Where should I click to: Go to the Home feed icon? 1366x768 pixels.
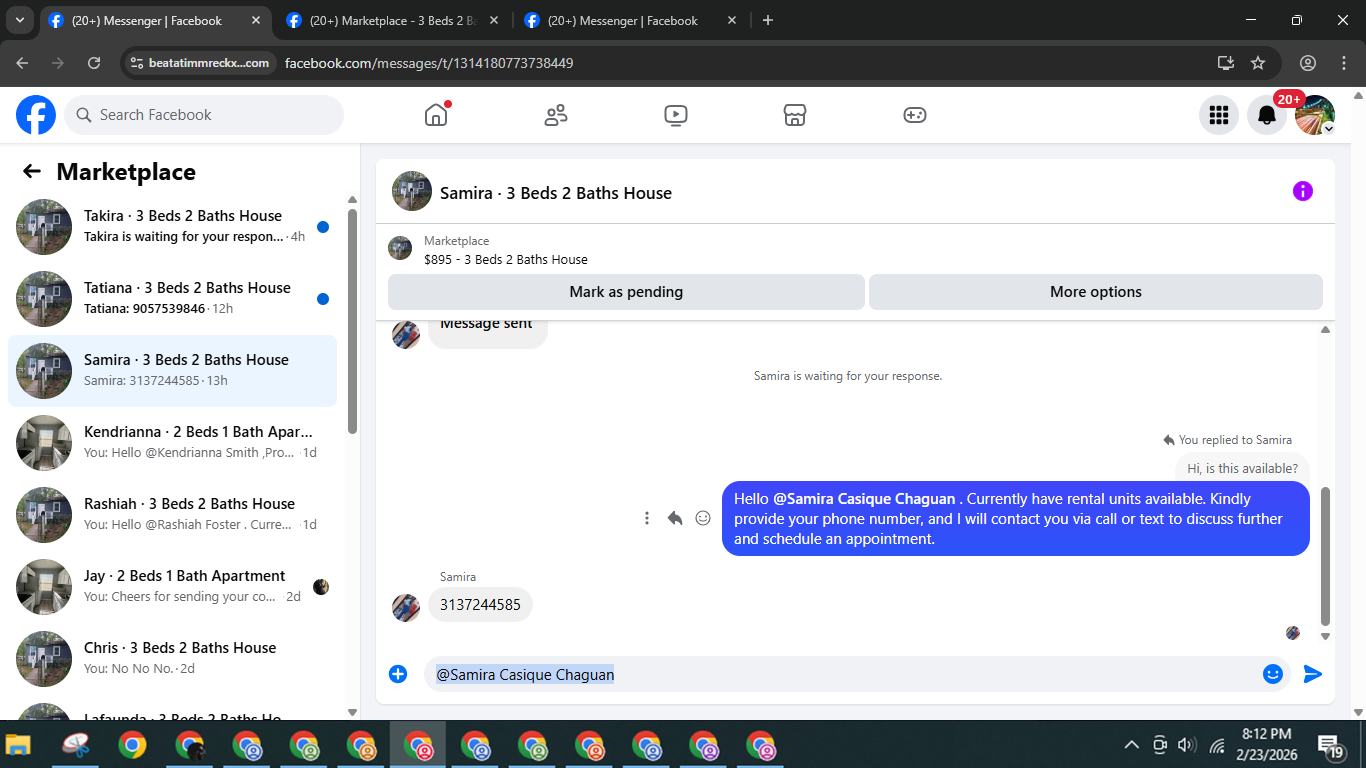436,115
